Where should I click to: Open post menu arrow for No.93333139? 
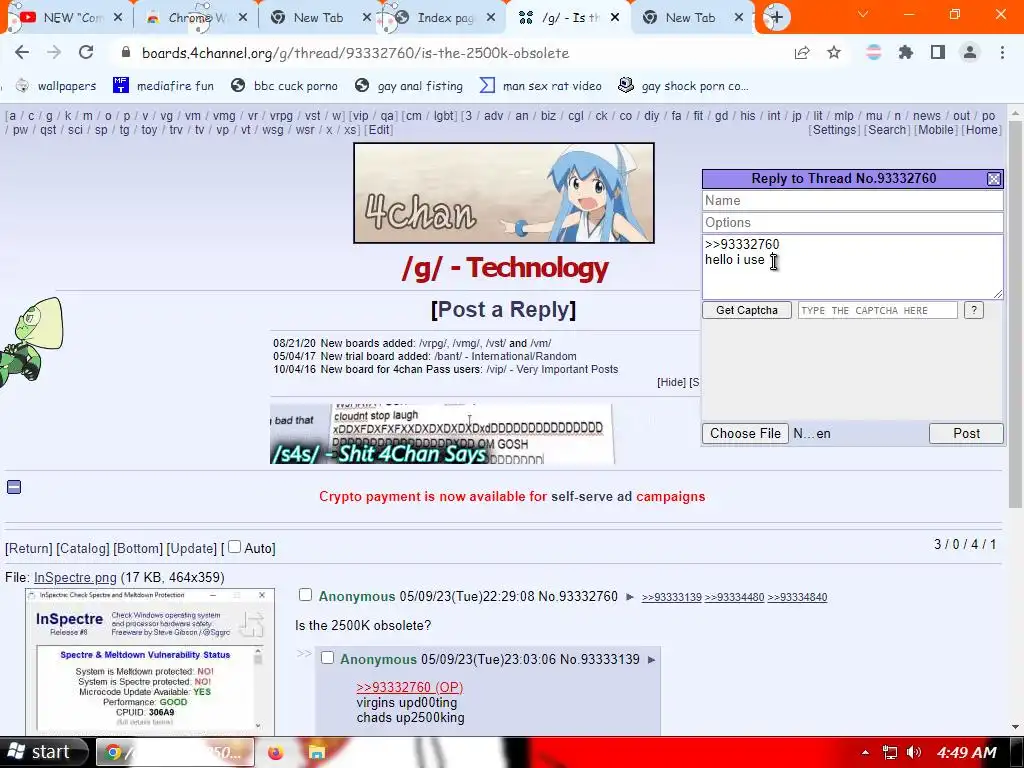pyautogui.click(x=651, y=660)
